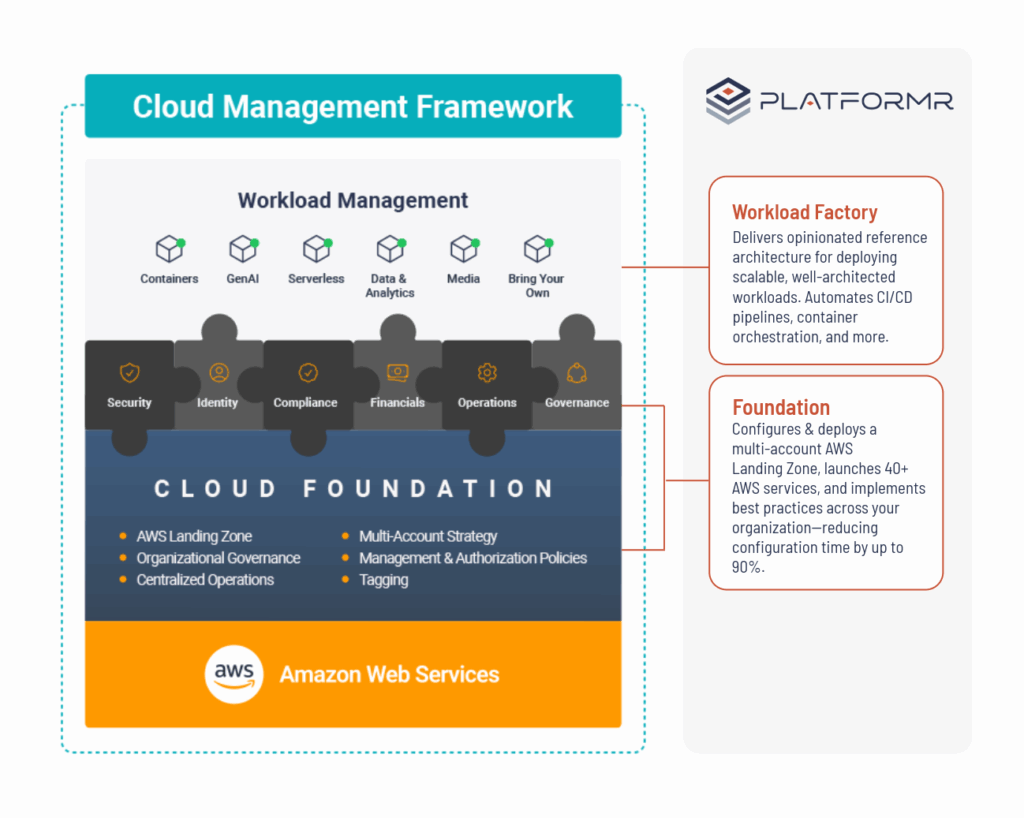The height and width of the screenshot is (818, 1024).
Task: Click the Operations gear icon
Action: [x=487, y=373]
